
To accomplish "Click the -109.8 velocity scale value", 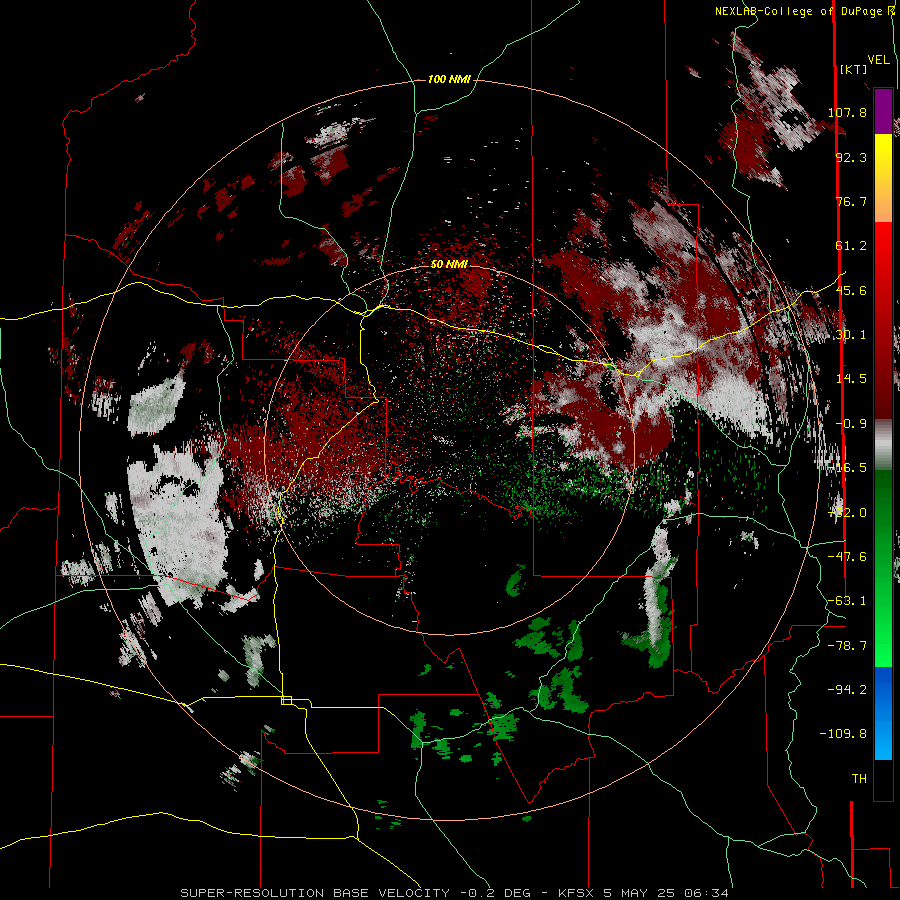I will tap(843, 734).
